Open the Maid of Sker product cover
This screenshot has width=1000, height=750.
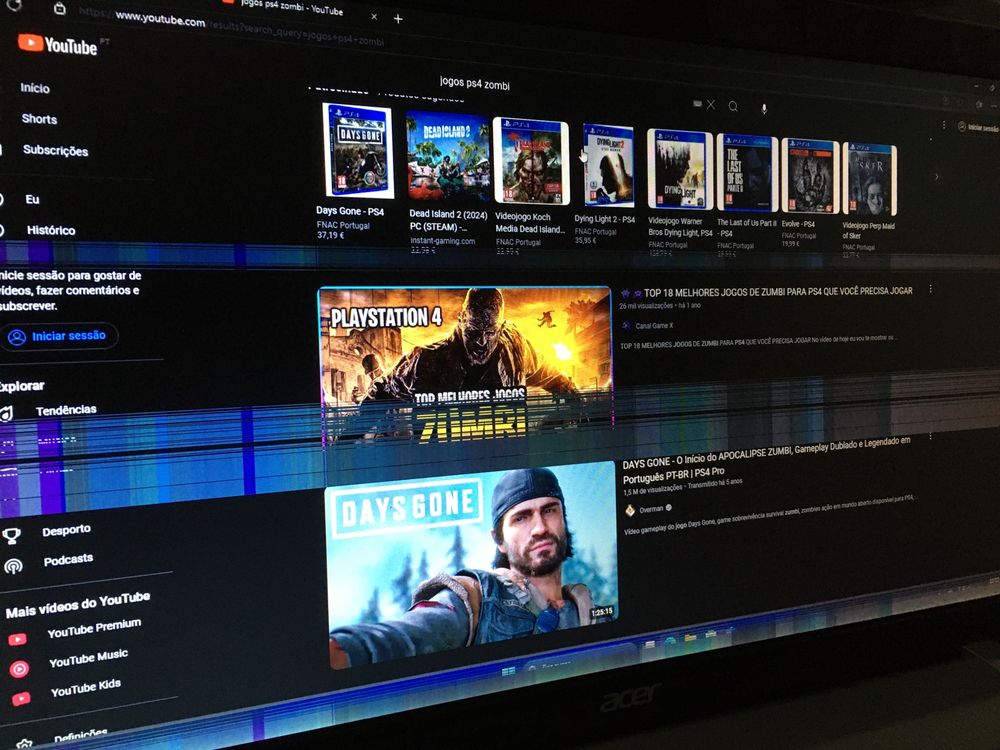coord(869,179)
